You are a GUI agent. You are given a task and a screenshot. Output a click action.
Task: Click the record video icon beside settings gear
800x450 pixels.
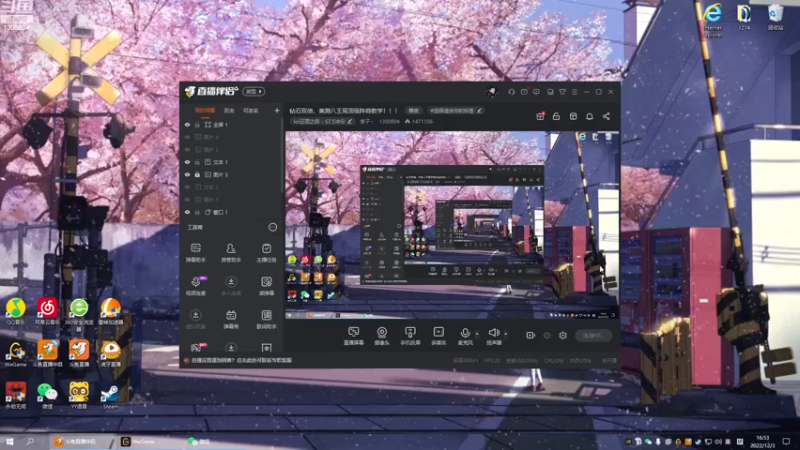(x=531, y=335)
